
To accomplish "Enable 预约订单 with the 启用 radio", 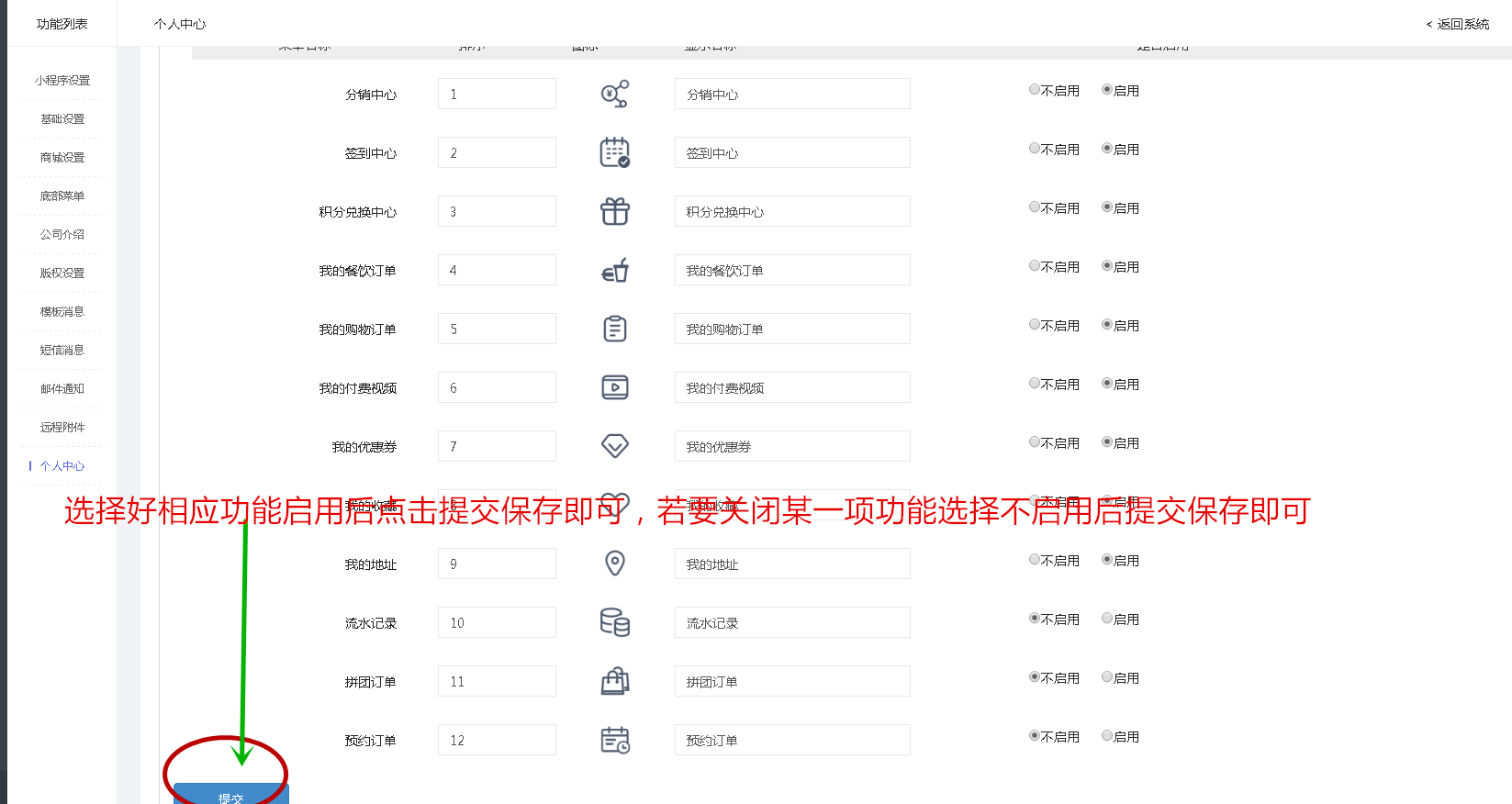I will [x=1107, y=736].
